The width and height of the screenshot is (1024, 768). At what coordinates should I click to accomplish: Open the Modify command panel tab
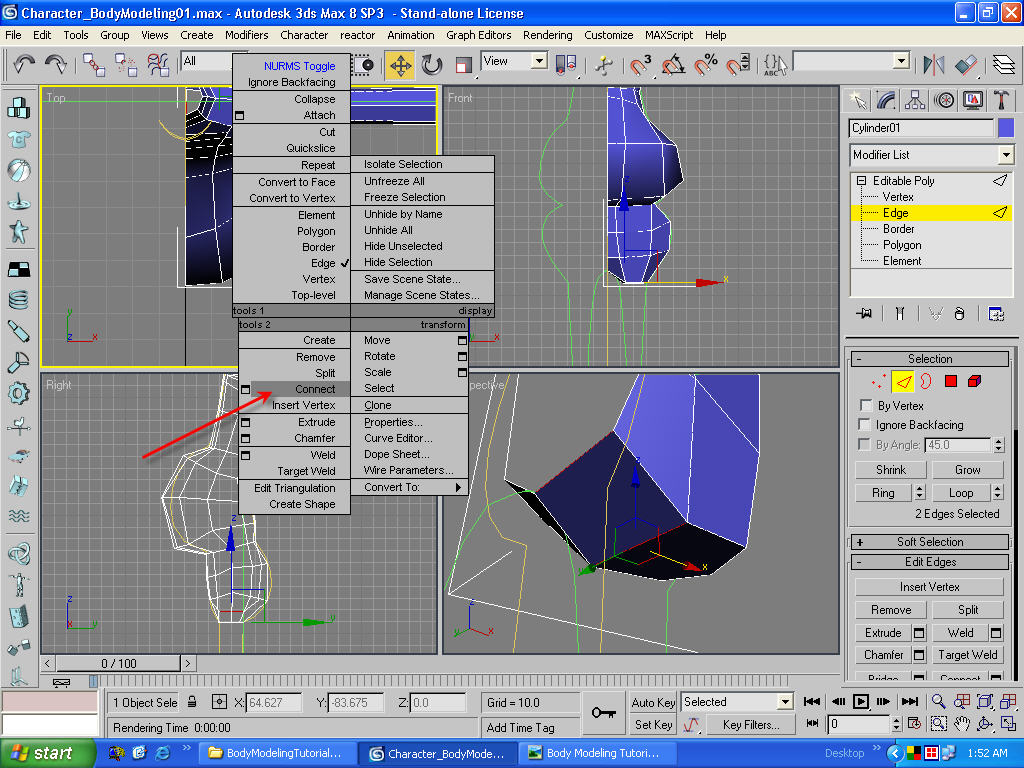coord(886,100)
